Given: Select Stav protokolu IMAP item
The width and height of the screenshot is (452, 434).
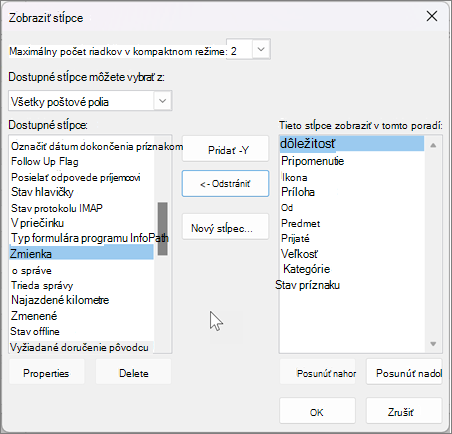Looking at the screenshot, I should (57, 208).
